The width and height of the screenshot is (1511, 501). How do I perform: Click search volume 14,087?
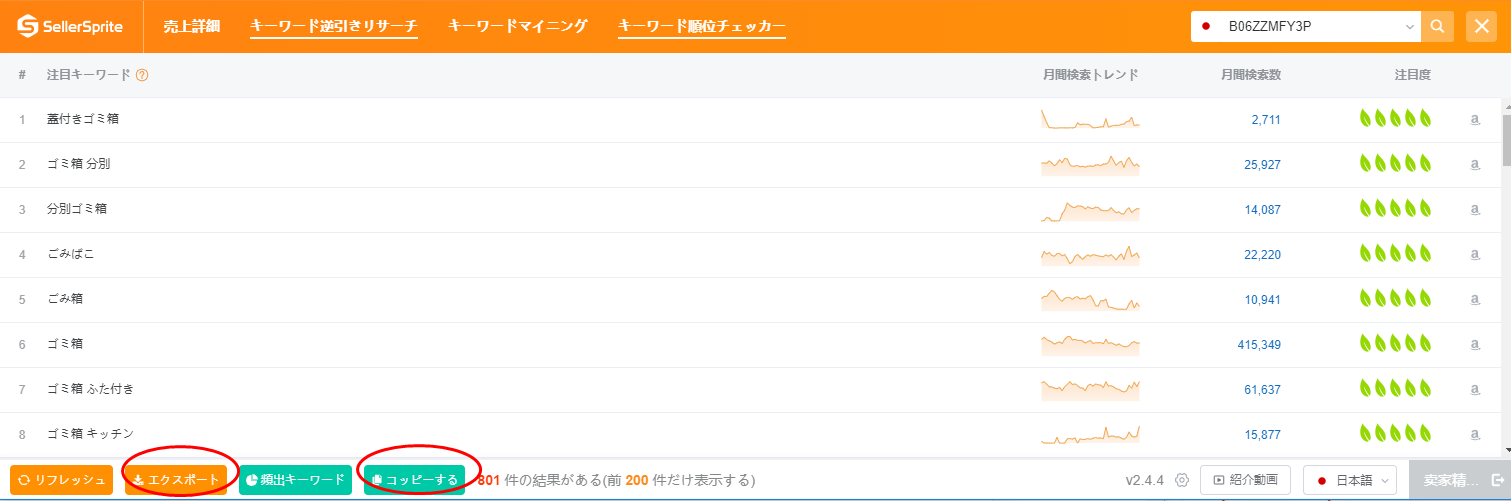(x=1263, y=210)
